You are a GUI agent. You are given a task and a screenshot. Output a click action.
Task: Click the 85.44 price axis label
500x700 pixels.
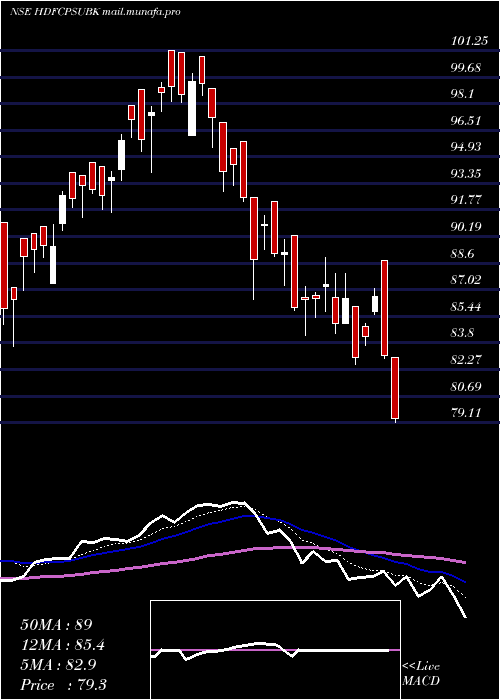click(x=466, y=307)
